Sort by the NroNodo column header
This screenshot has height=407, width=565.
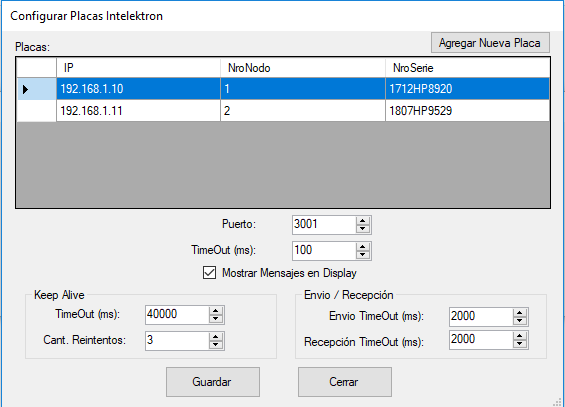[303, 68]
